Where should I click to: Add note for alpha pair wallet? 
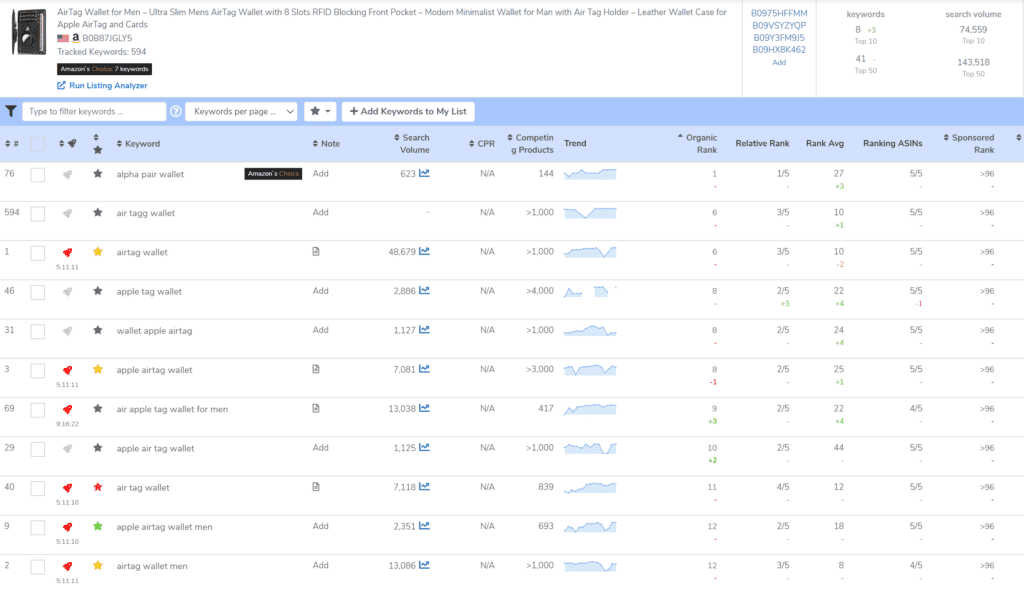320,173
